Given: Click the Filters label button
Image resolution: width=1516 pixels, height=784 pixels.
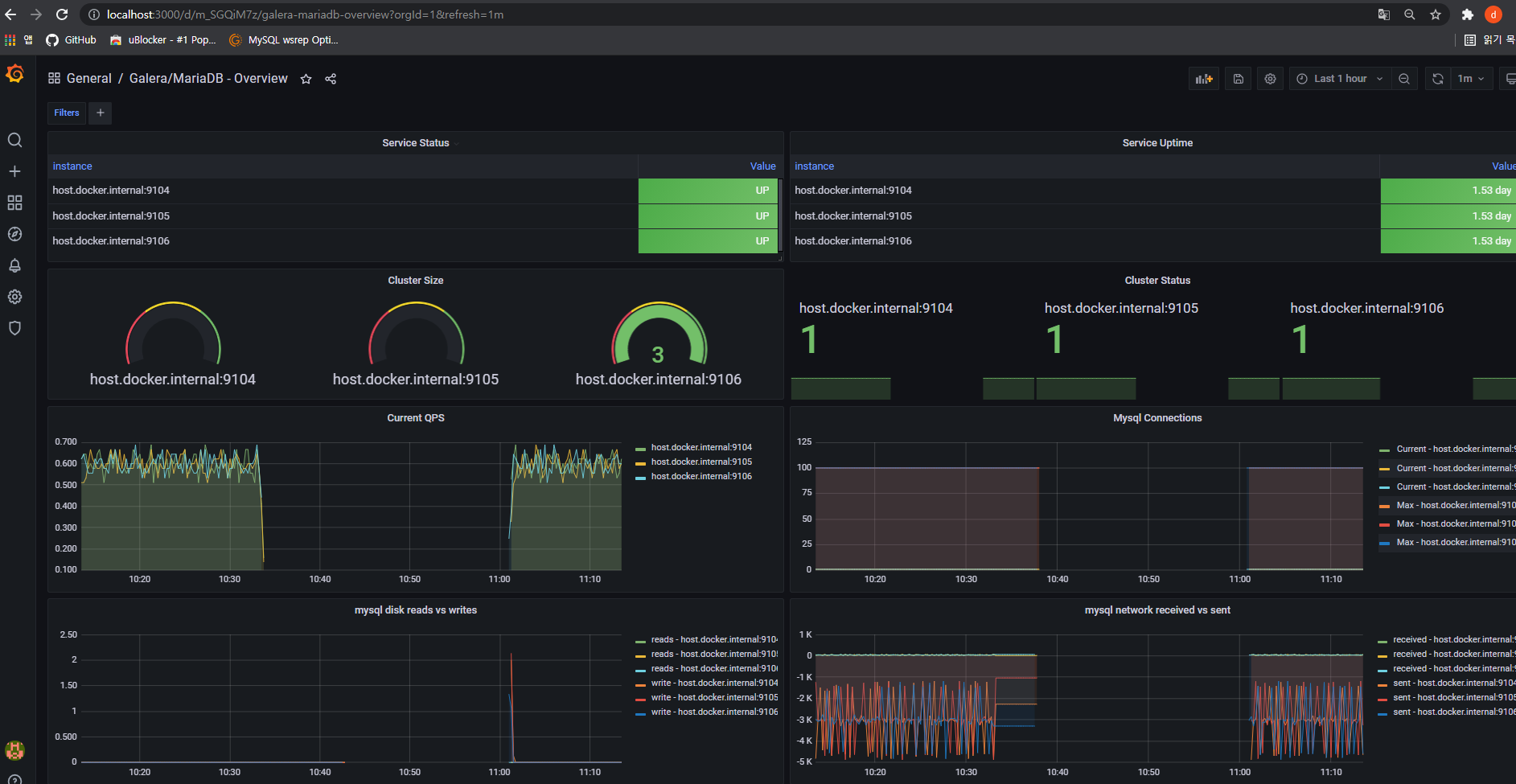Looking at the screenshot, I should coord(67,113).
